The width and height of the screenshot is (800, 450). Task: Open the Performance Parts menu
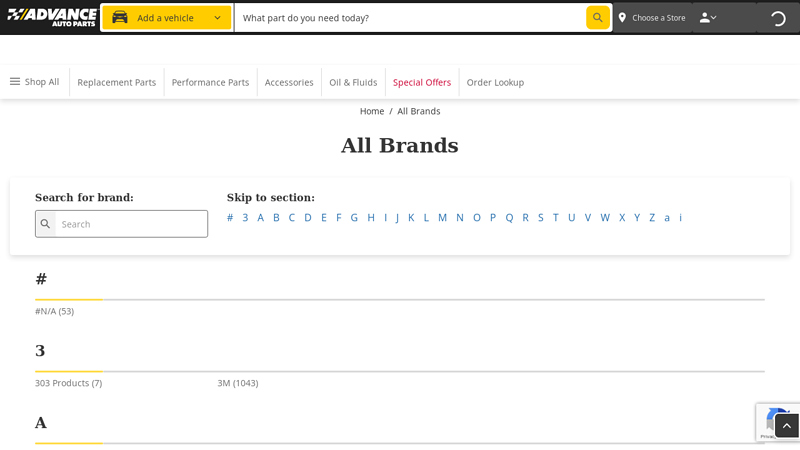pyautogui.click(x=210, y=83)
